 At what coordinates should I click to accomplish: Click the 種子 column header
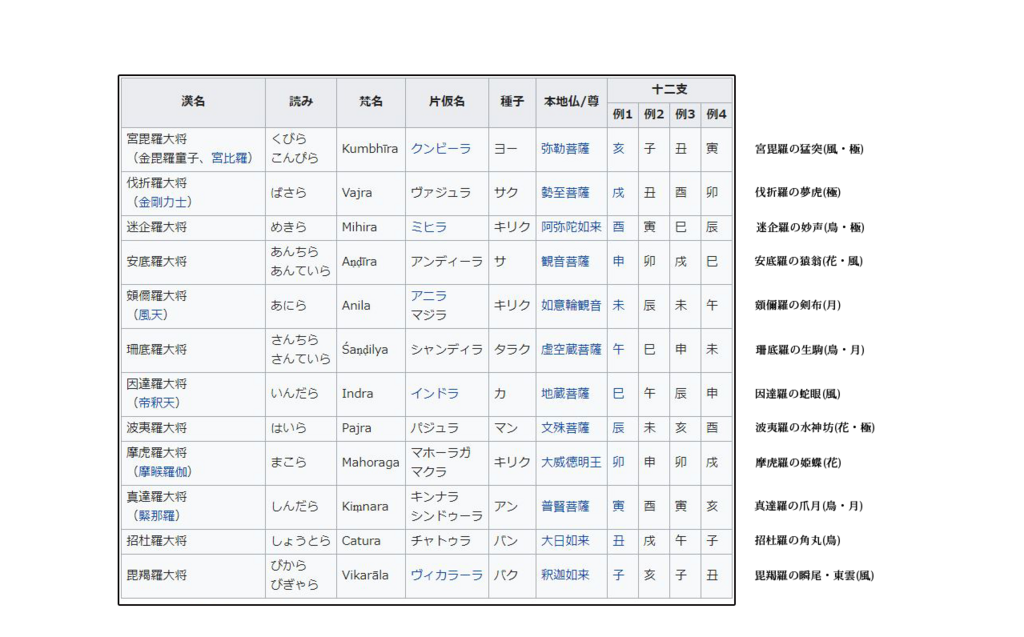click(x=512, y=102)
